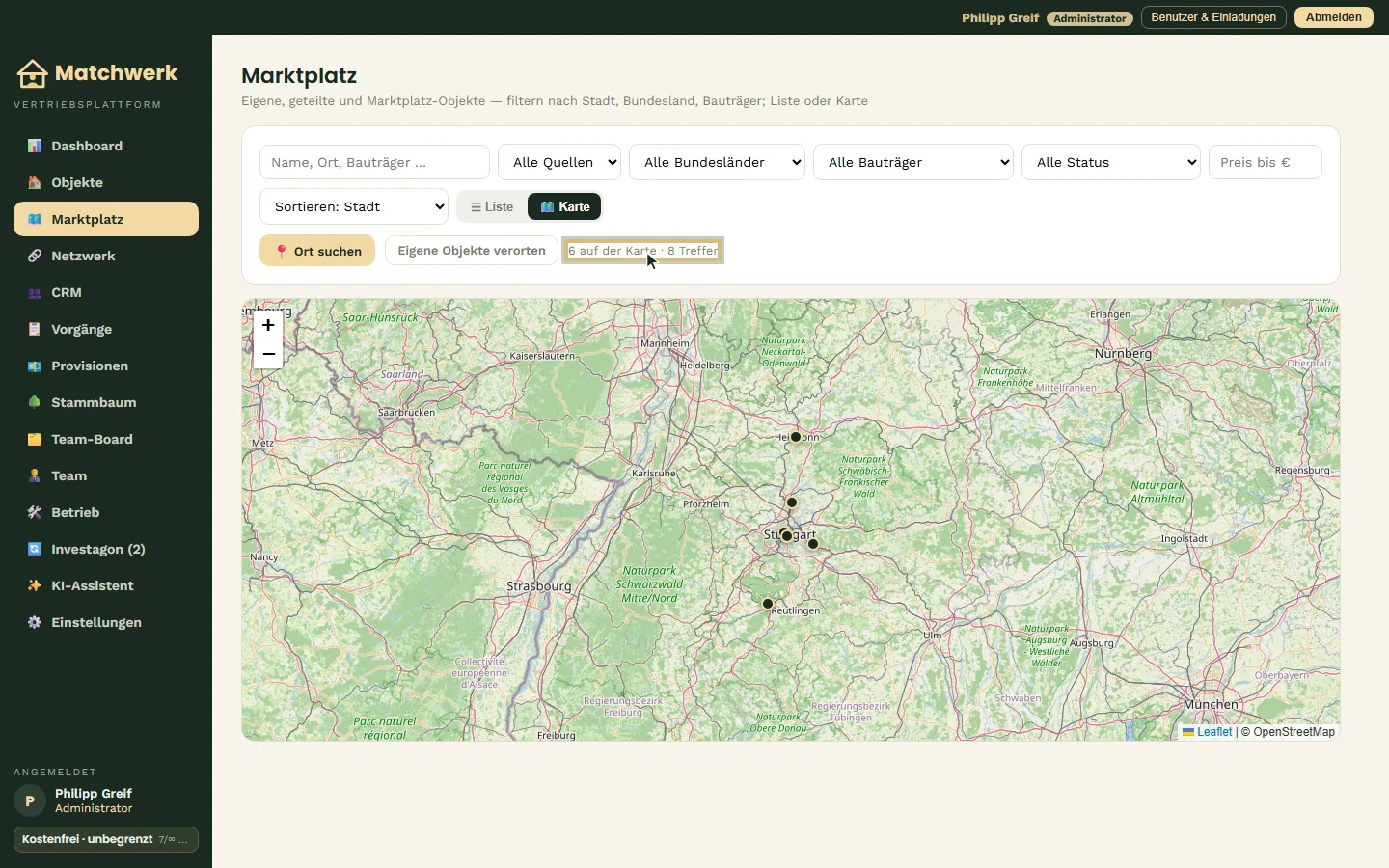
Task: Open the Stammbaum page
Action: coord(106,402)
